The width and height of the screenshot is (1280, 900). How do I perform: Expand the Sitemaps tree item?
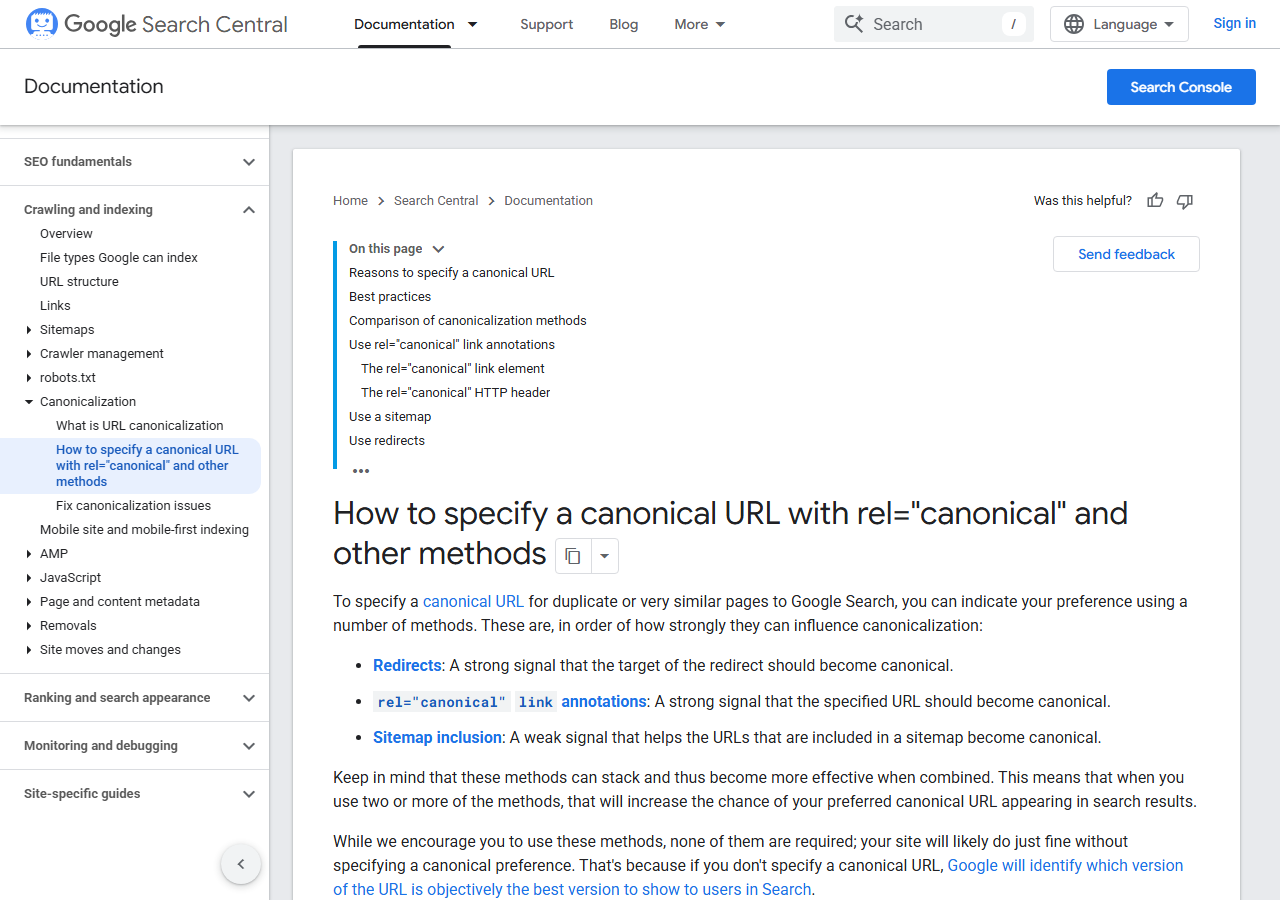[29, 330]
